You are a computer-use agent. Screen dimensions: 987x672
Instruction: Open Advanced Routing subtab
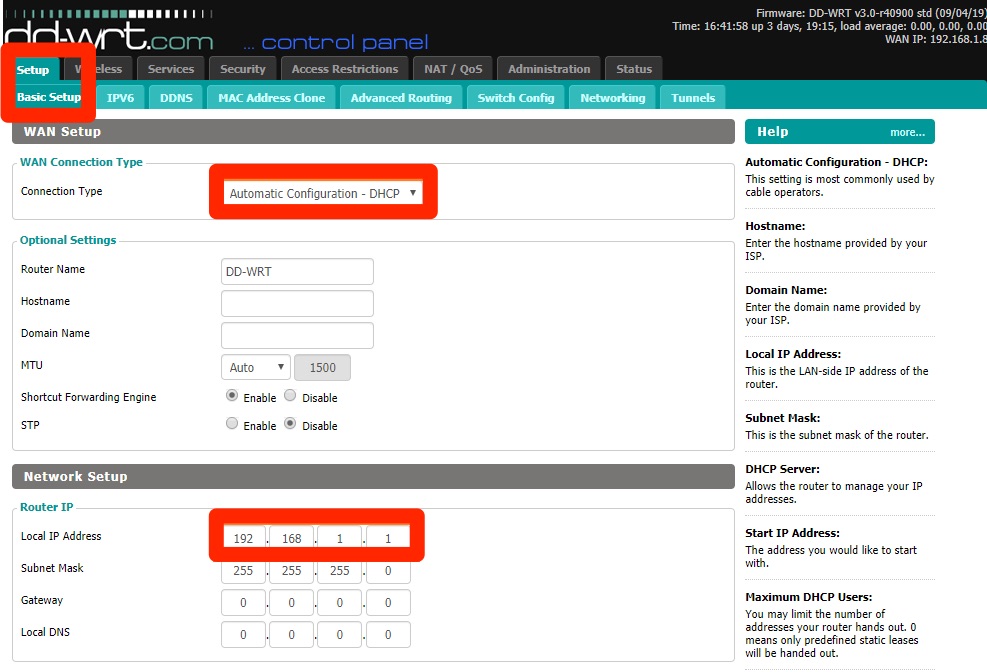[401, 98]
